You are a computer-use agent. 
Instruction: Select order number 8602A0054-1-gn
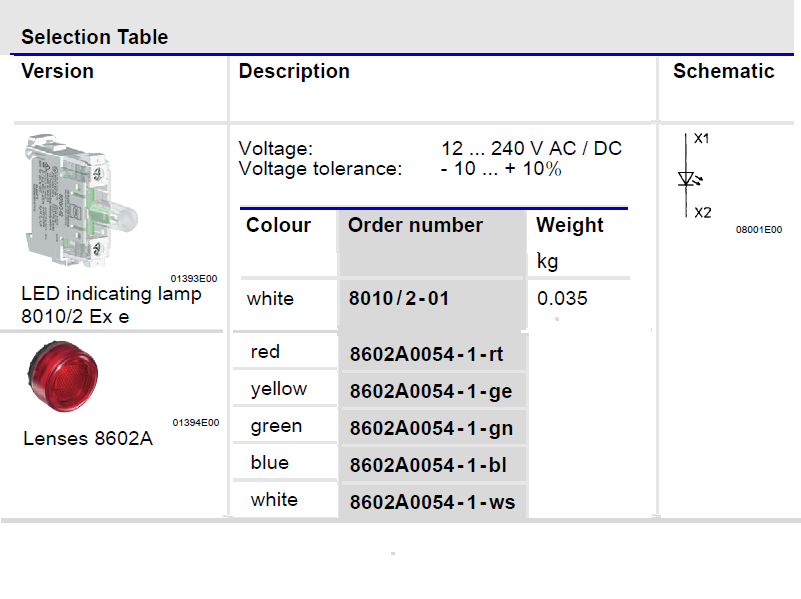coord(431,428)
